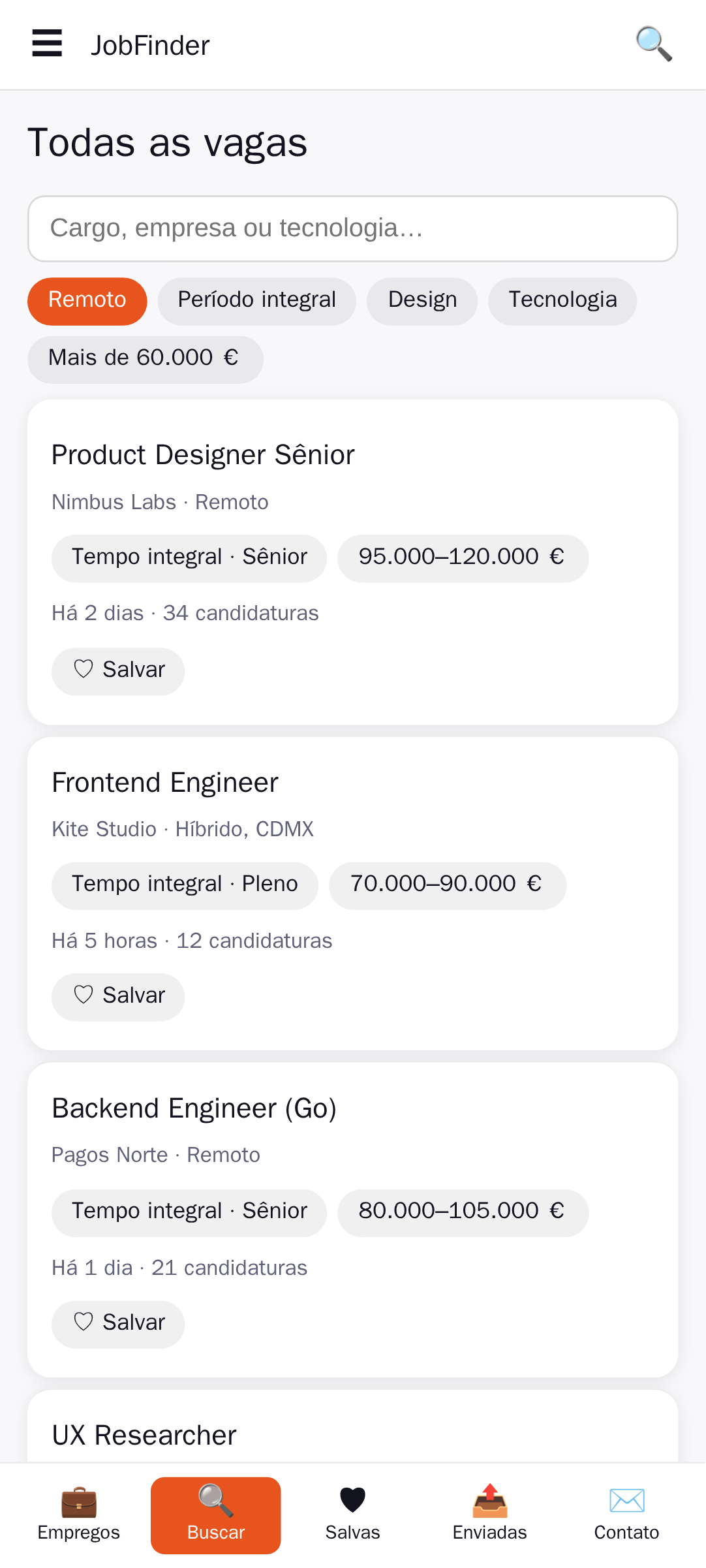Save the Backend Engineer (Go) job
The width and height of the screenshot is (706, 1568).
pyautogui.click(x=118, y=1324)
